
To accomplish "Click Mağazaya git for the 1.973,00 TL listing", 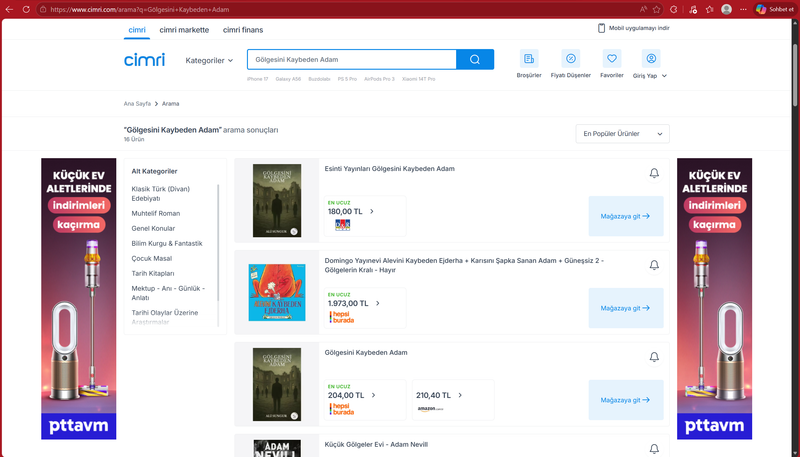I will [625, 308].
